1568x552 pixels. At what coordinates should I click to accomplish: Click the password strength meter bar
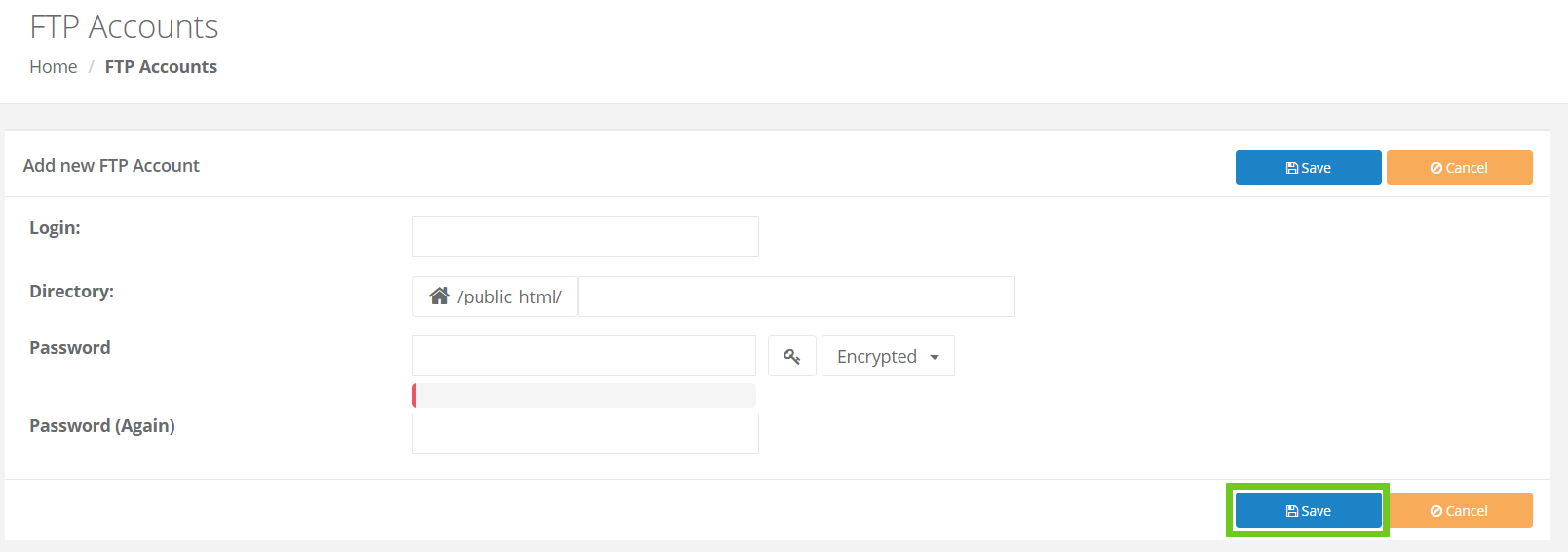(x=584, y=395)
